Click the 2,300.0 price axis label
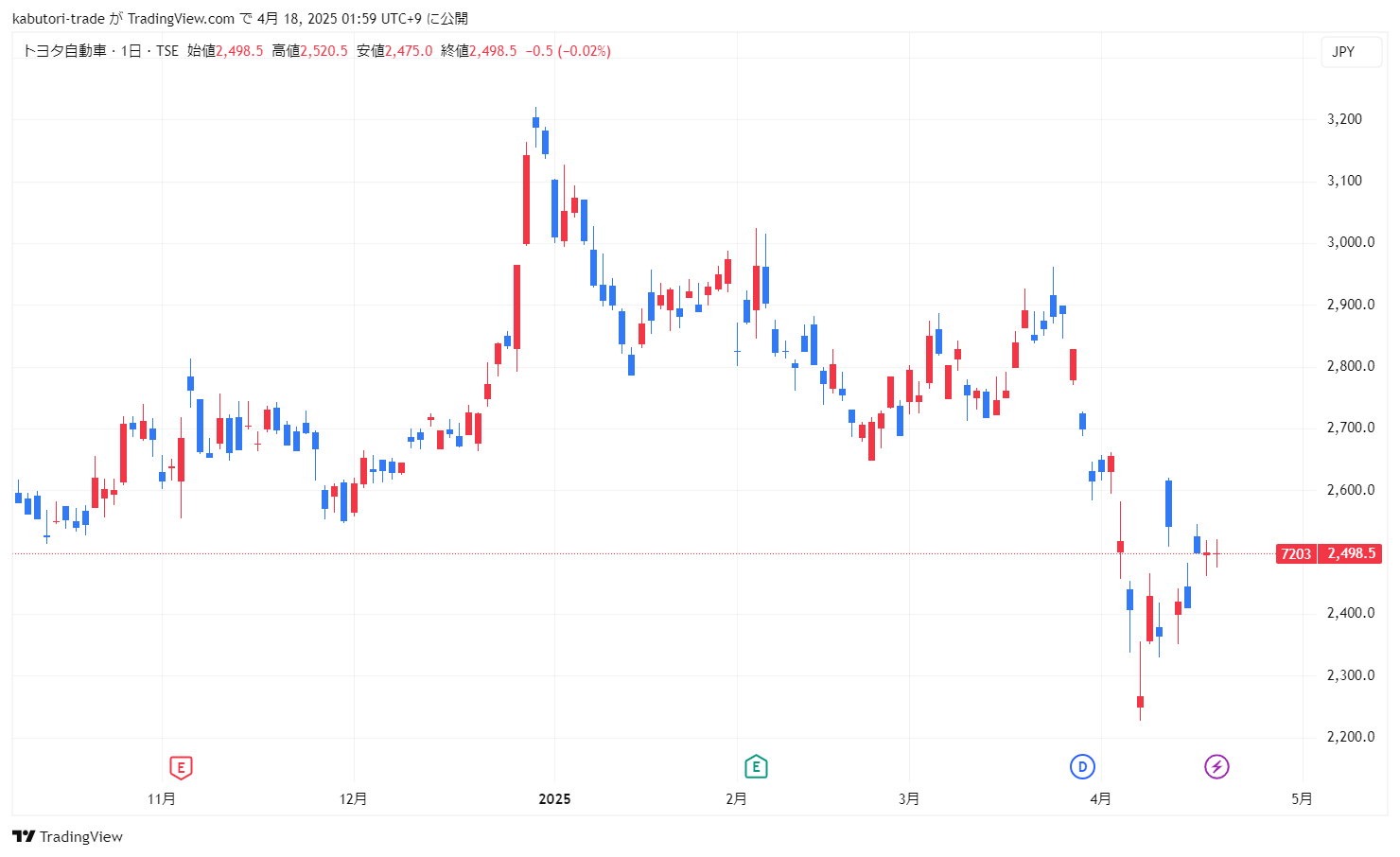Viewport: 1400px width, 857px height. [x=1351, y=675]
